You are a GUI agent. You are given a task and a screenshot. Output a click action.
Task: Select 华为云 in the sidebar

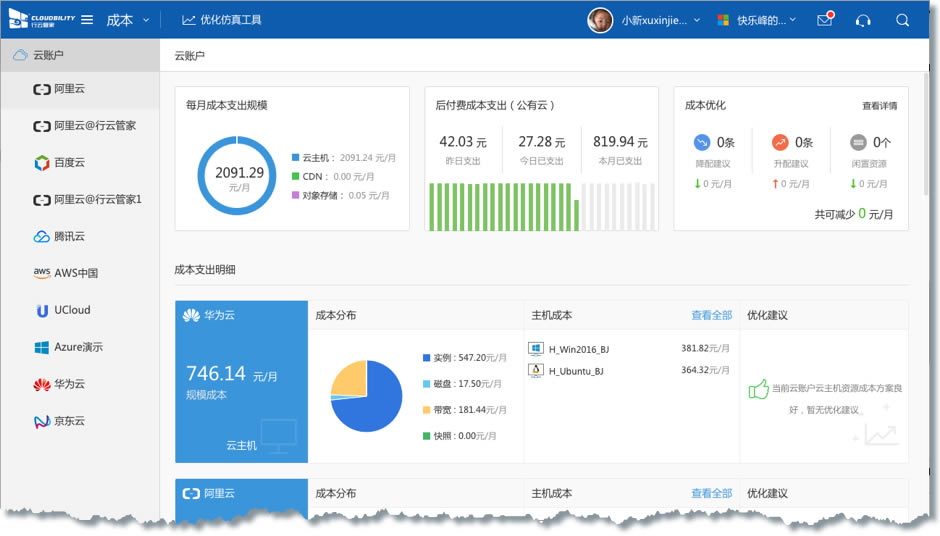click(x=80, y=384)
